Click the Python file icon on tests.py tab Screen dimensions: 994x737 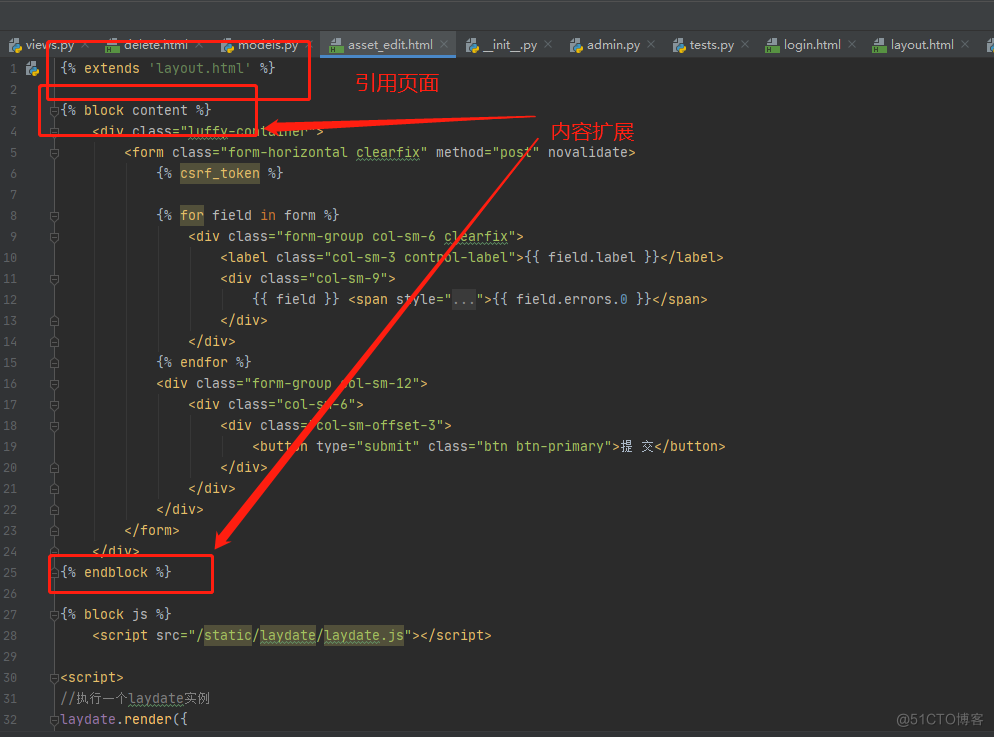(x=679, y=46)
